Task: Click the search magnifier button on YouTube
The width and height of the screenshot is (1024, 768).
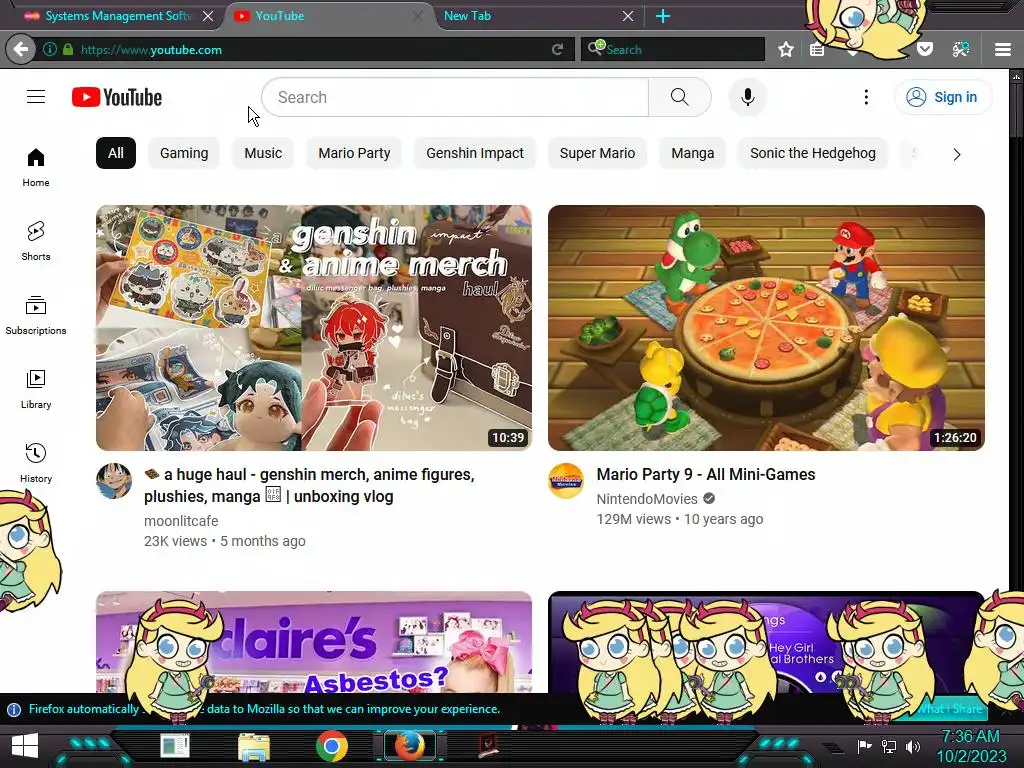Action: [680, 97]
